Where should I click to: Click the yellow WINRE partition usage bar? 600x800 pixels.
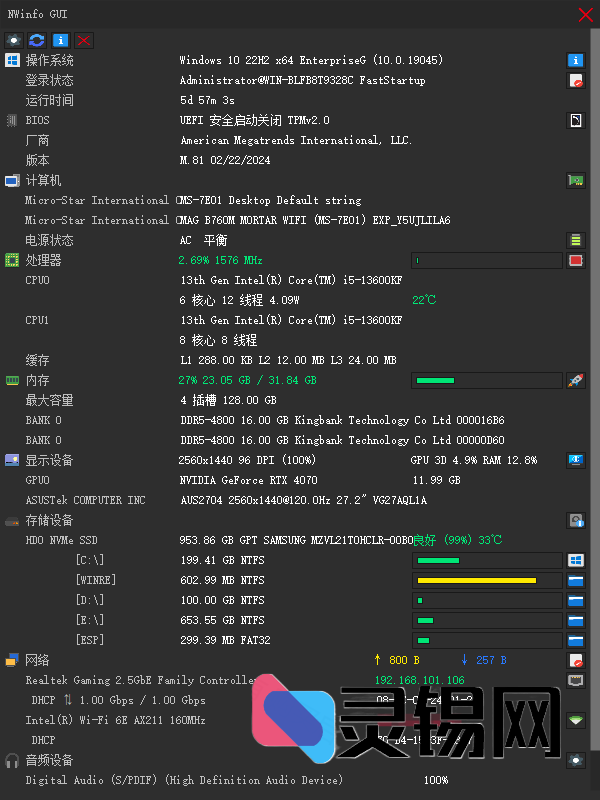pos(487,580)
